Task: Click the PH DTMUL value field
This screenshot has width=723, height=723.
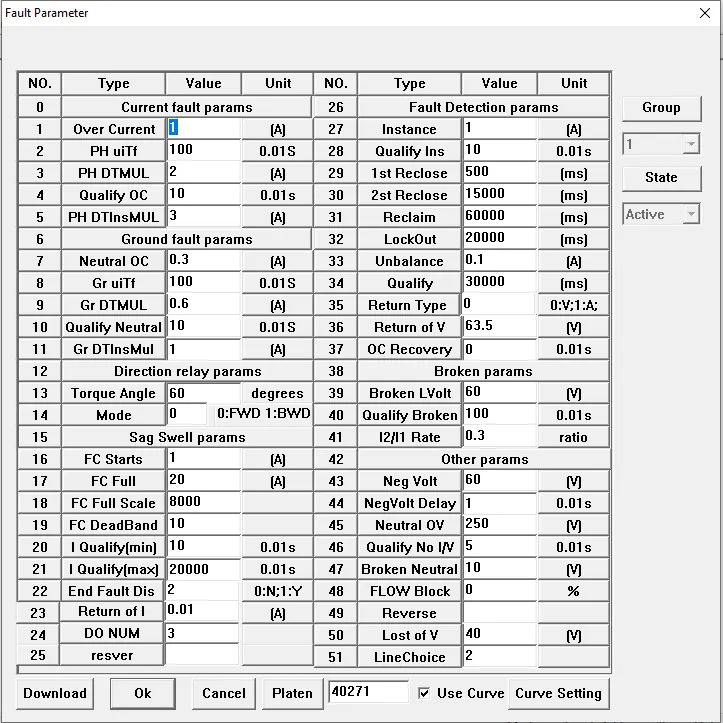Action: 203,172
